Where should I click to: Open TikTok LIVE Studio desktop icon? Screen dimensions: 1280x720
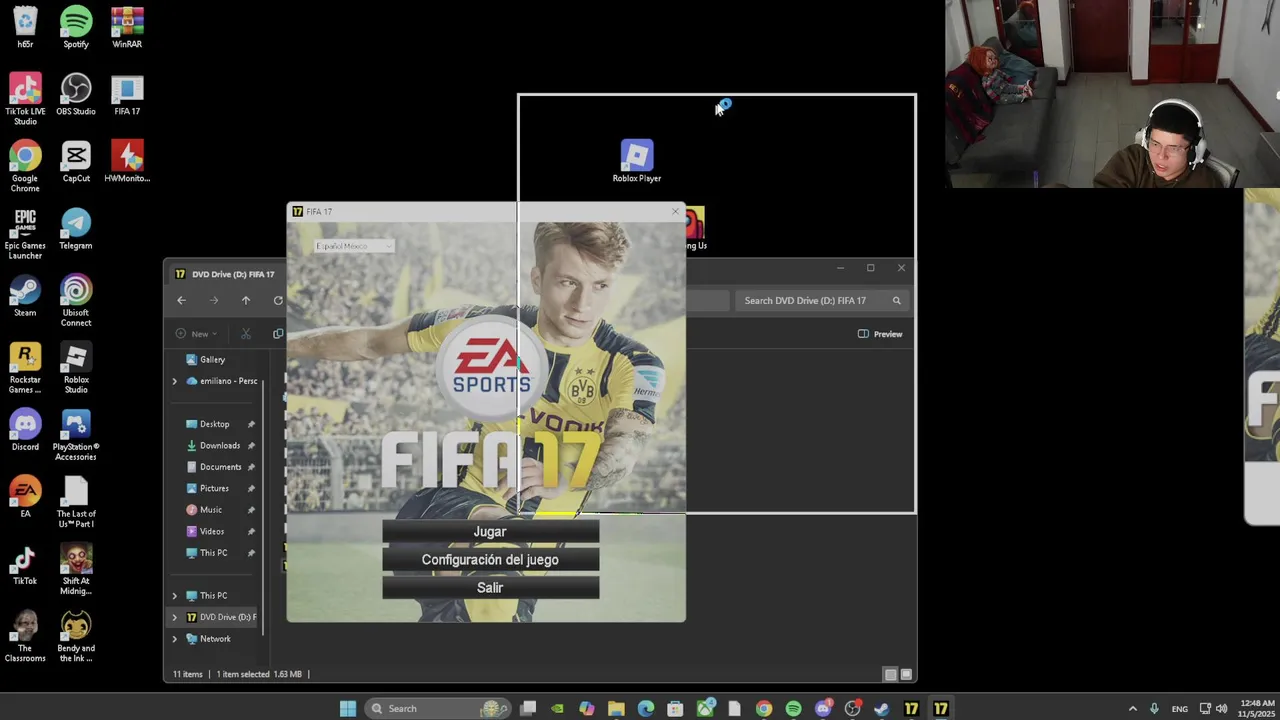click(25, 99)
